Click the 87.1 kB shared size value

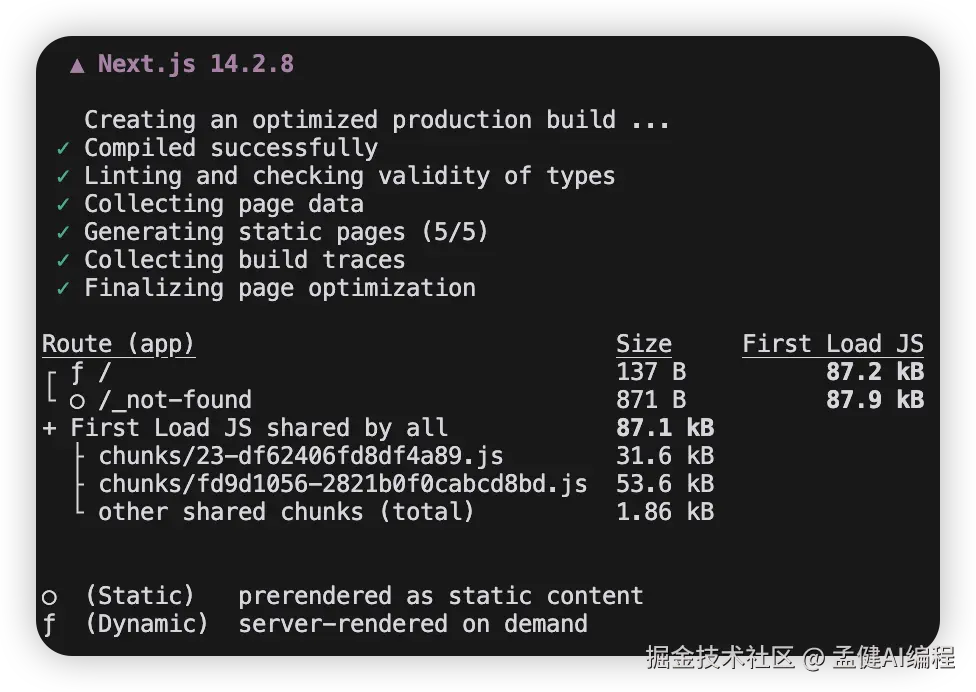pos(664,429)
